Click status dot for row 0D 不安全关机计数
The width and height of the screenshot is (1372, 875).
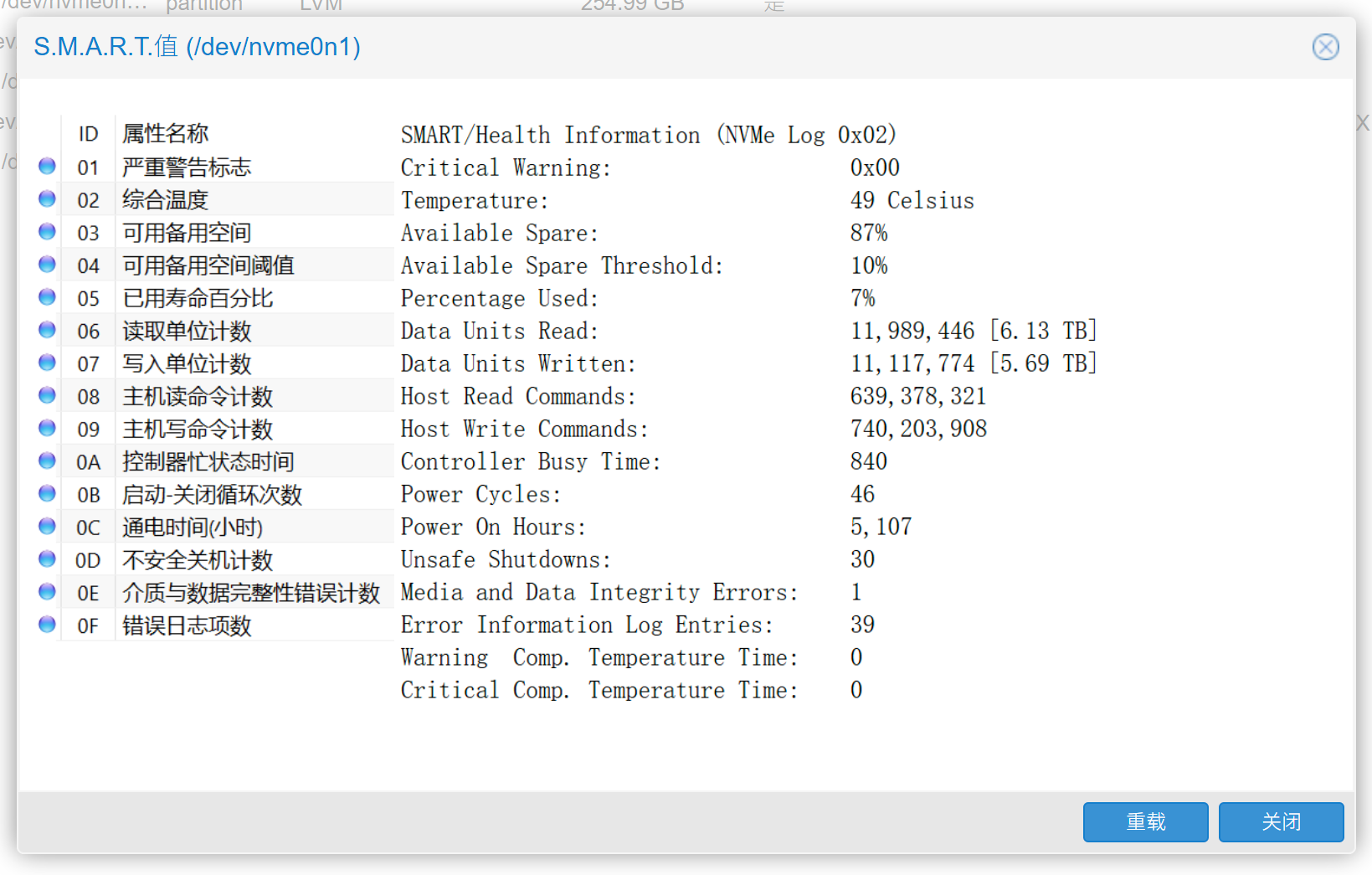(x=47, y=558)
